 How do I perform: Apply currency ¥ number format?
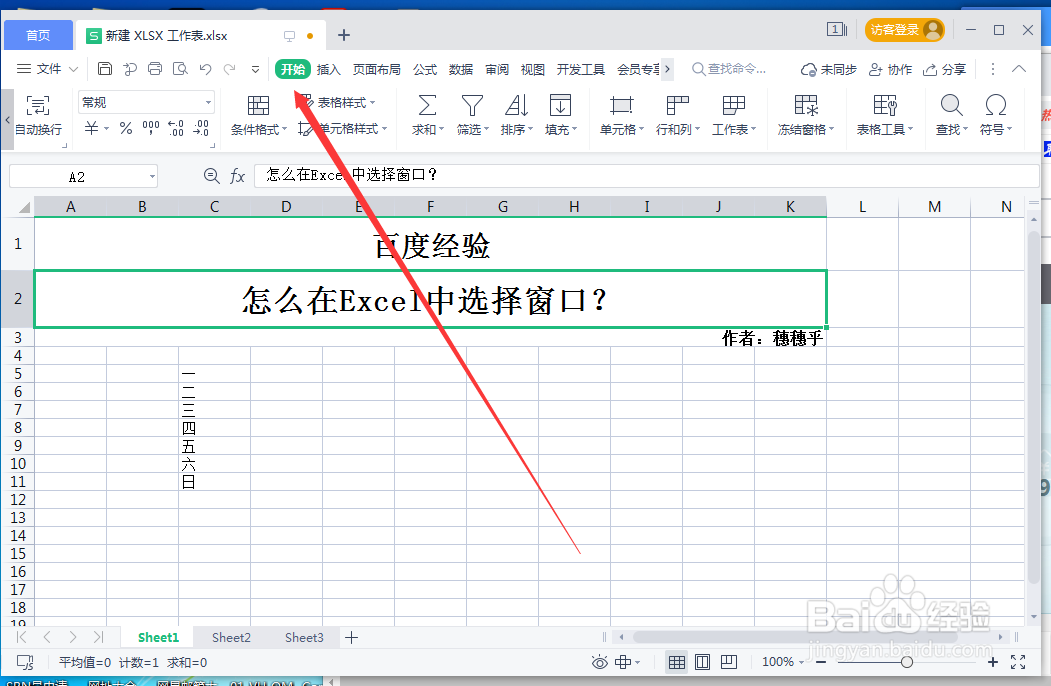click(x=92, y=127)
